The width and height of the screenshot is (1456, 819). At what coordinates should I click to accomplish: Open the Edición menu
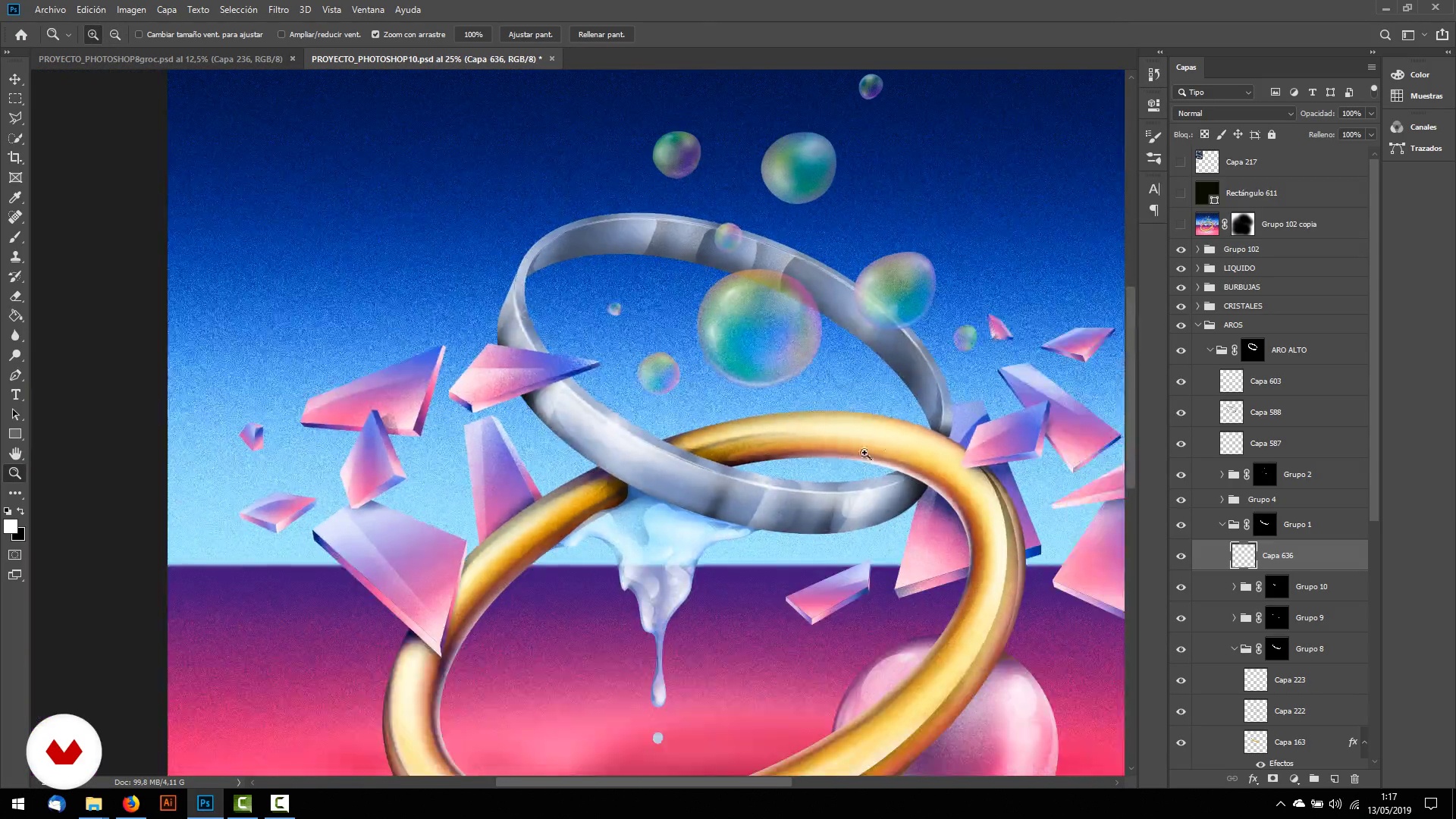[x=91, y=10]
